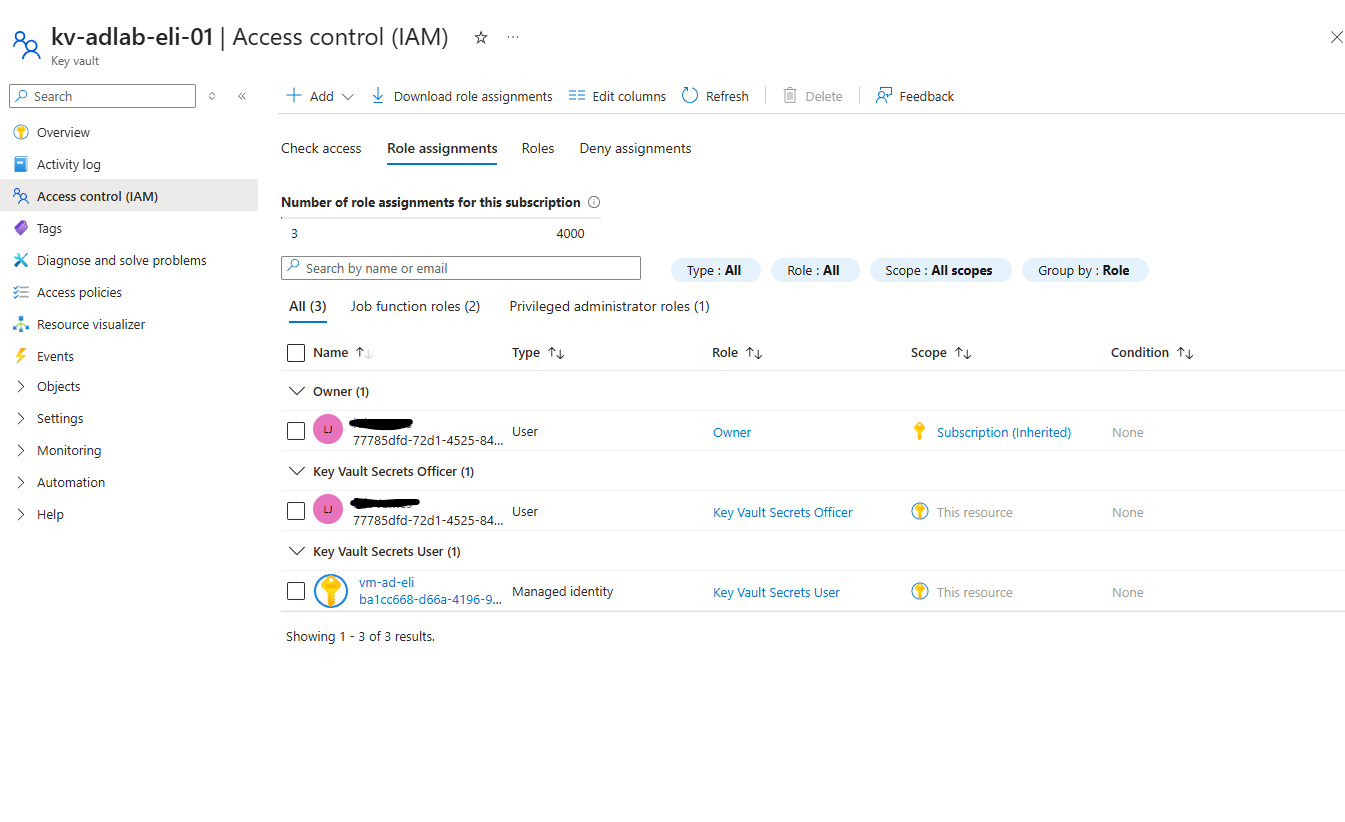Open the Owner role link
This screenshot has width=1345, height=822.
pos(732,432)
